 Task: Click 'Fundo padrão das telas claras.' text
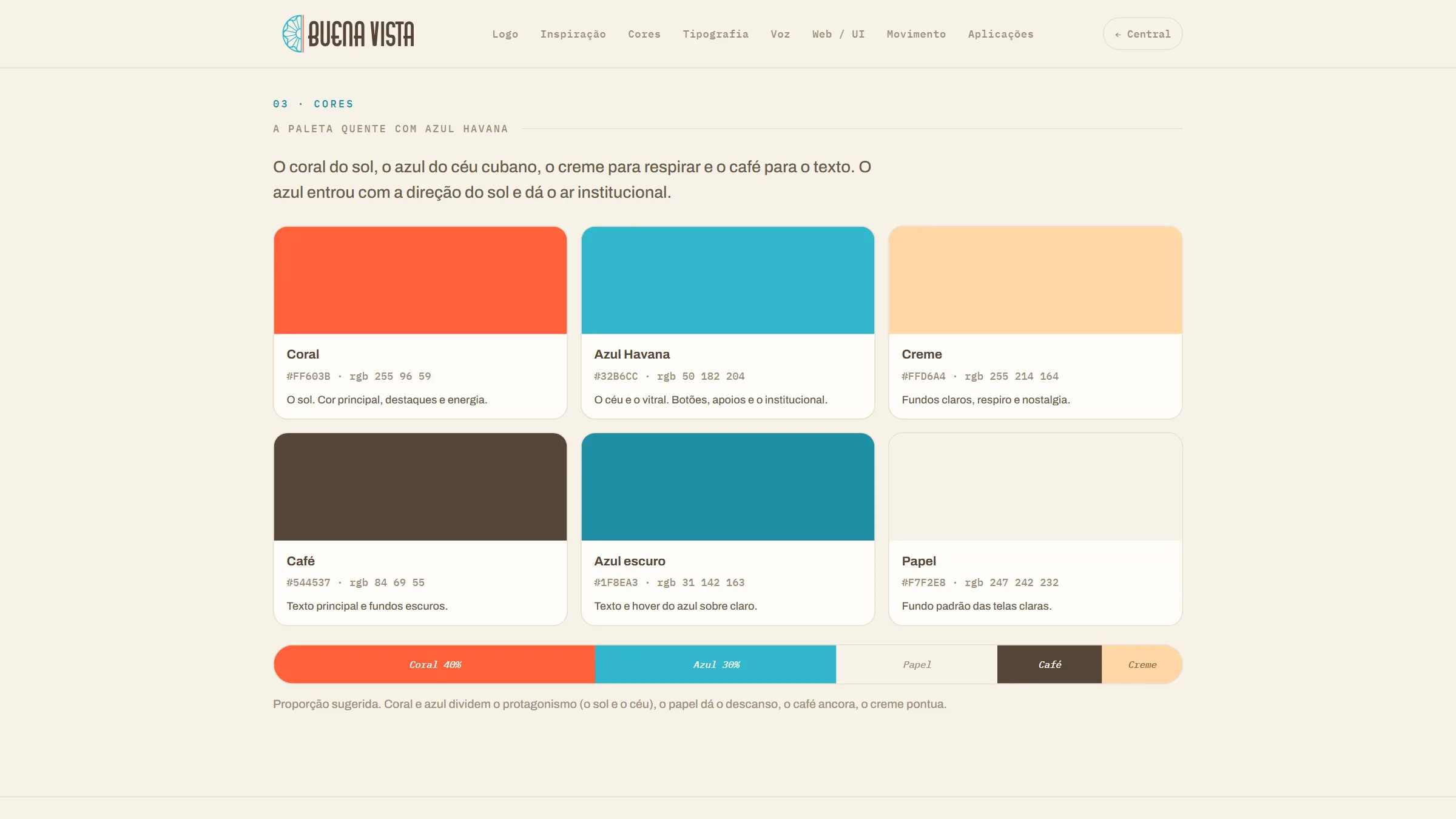coord(976,606)
